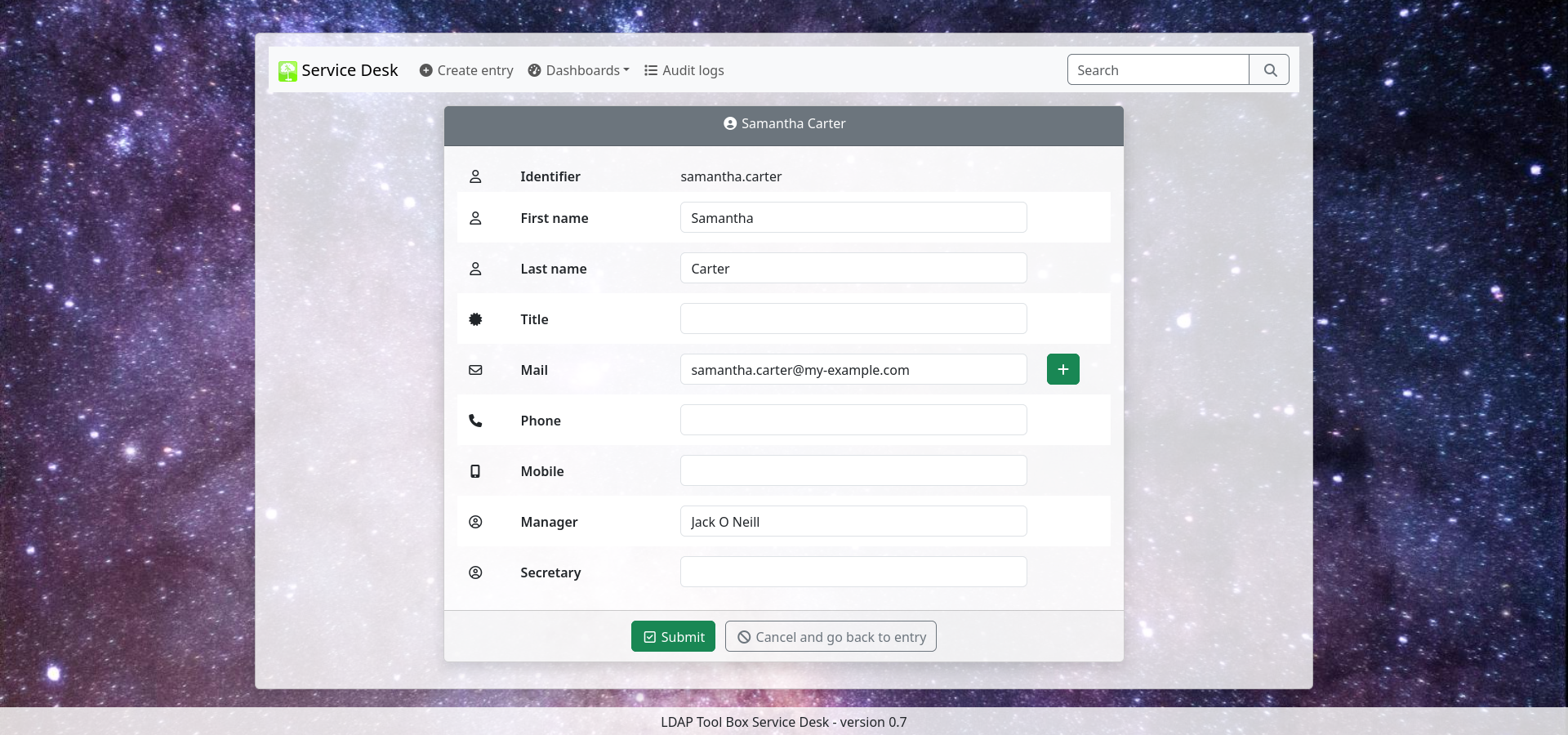Submit the entry changes
1568x735 pixels.
pyautogui.click(x=673, y=637)
